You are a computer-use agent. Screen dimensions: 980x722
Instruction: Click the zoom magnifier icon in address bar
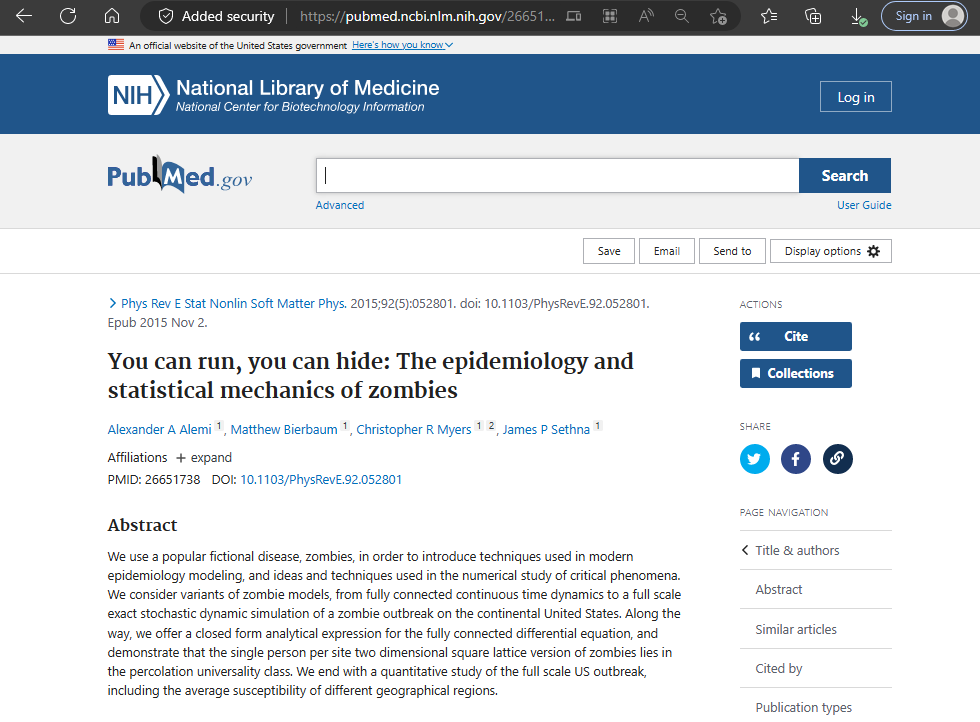682,16
